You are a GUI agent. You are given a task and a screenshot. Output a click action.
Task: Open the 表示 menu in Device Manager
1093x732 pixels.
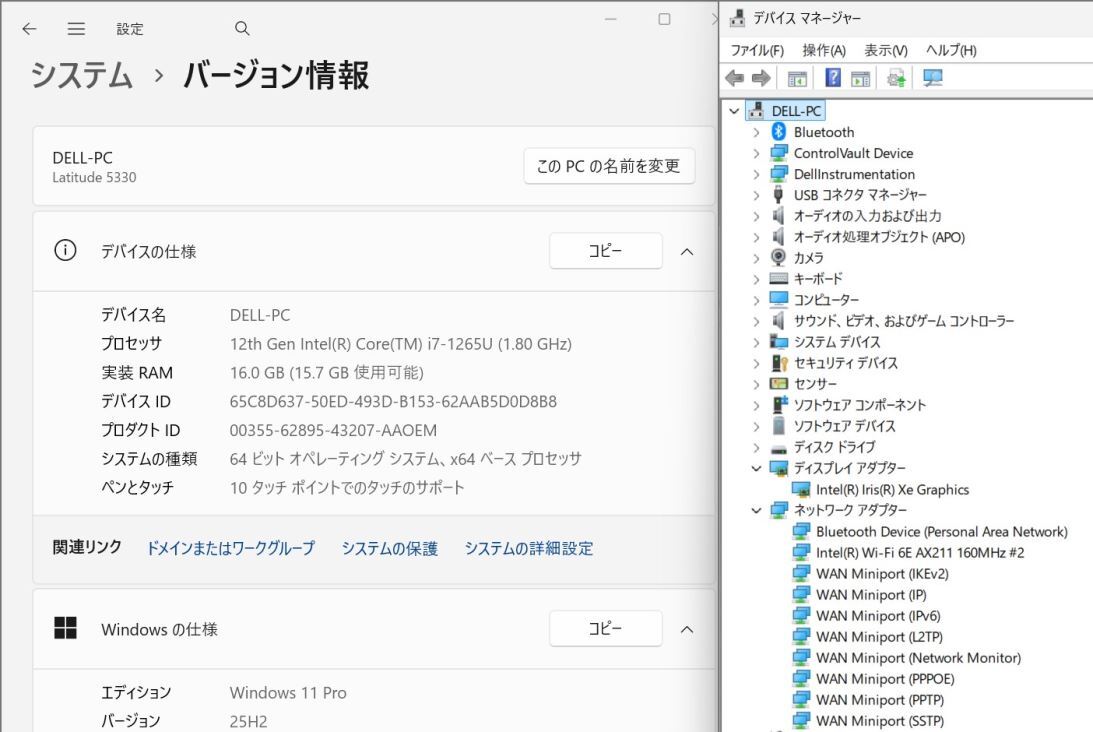click(888, 50)
